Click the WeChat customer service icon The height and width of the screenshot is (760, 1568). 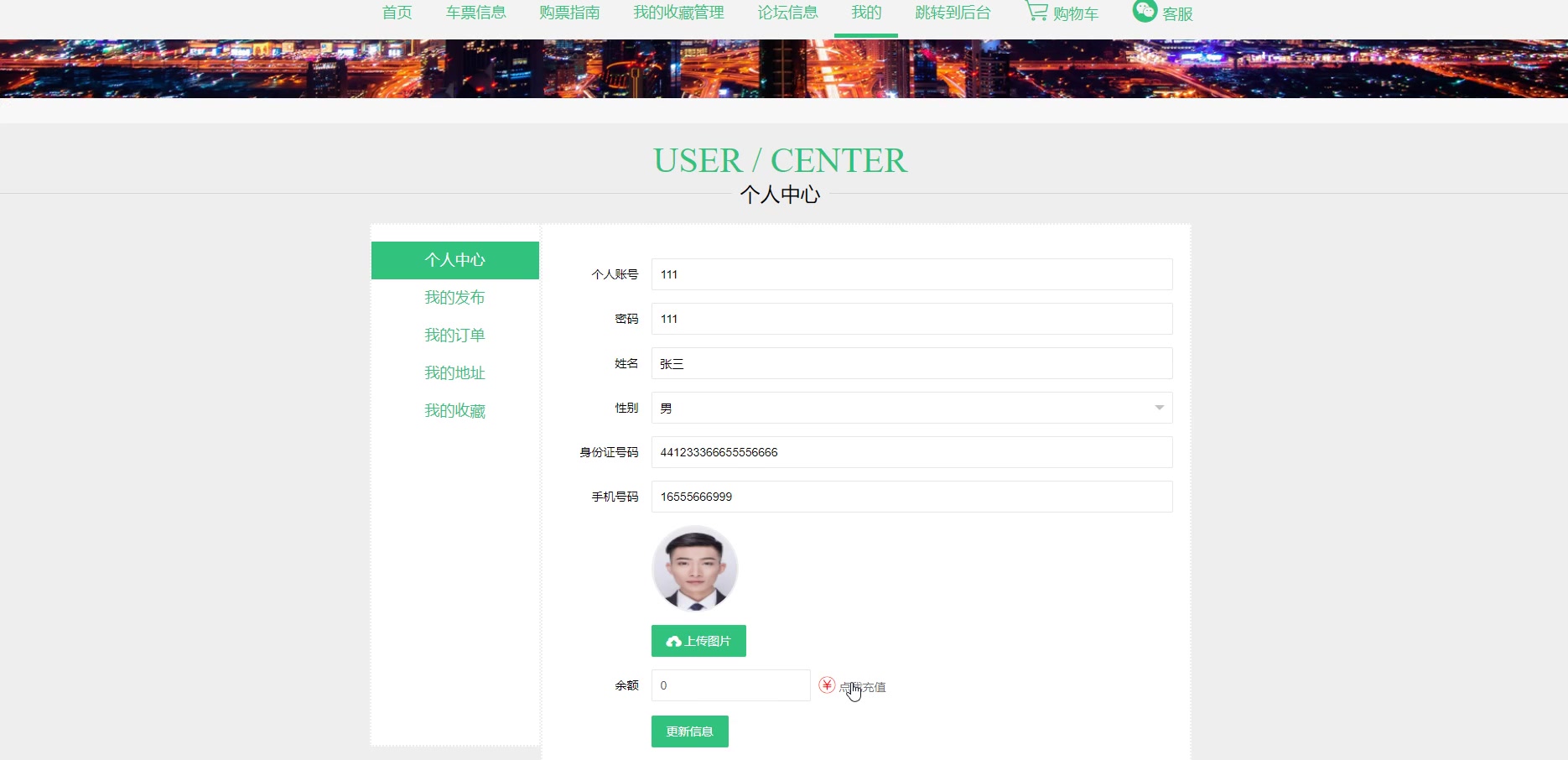tap(1145, 11)
